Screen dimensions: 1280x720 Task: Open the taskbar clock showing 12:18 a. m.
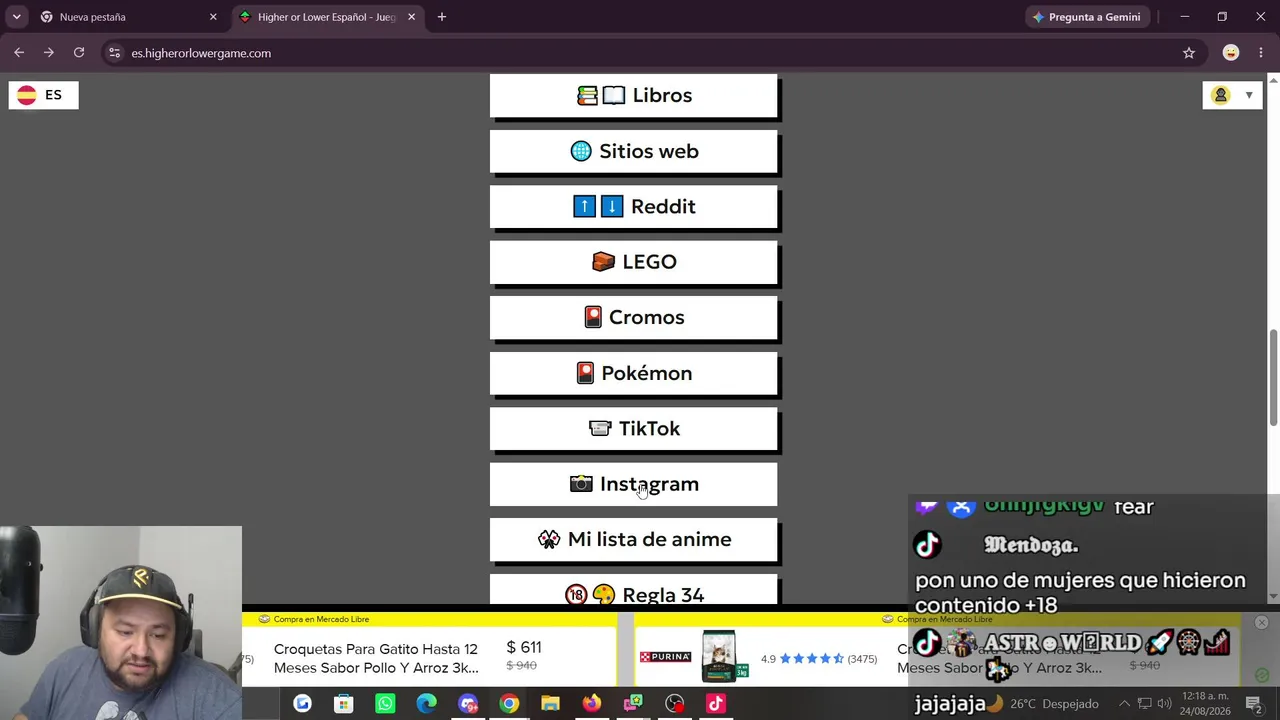(x=1205, y=704)
